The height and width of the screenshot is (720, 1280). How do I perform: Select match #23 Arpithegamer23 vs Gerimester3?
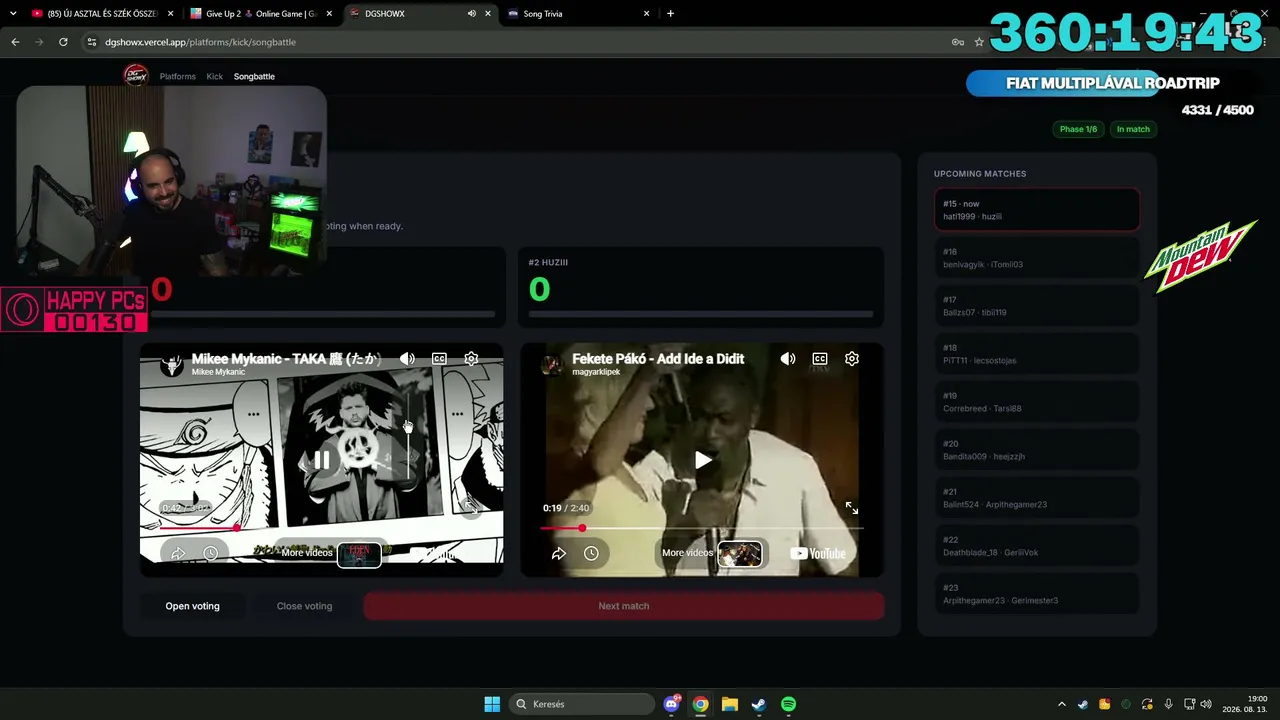click(1037, 594)
